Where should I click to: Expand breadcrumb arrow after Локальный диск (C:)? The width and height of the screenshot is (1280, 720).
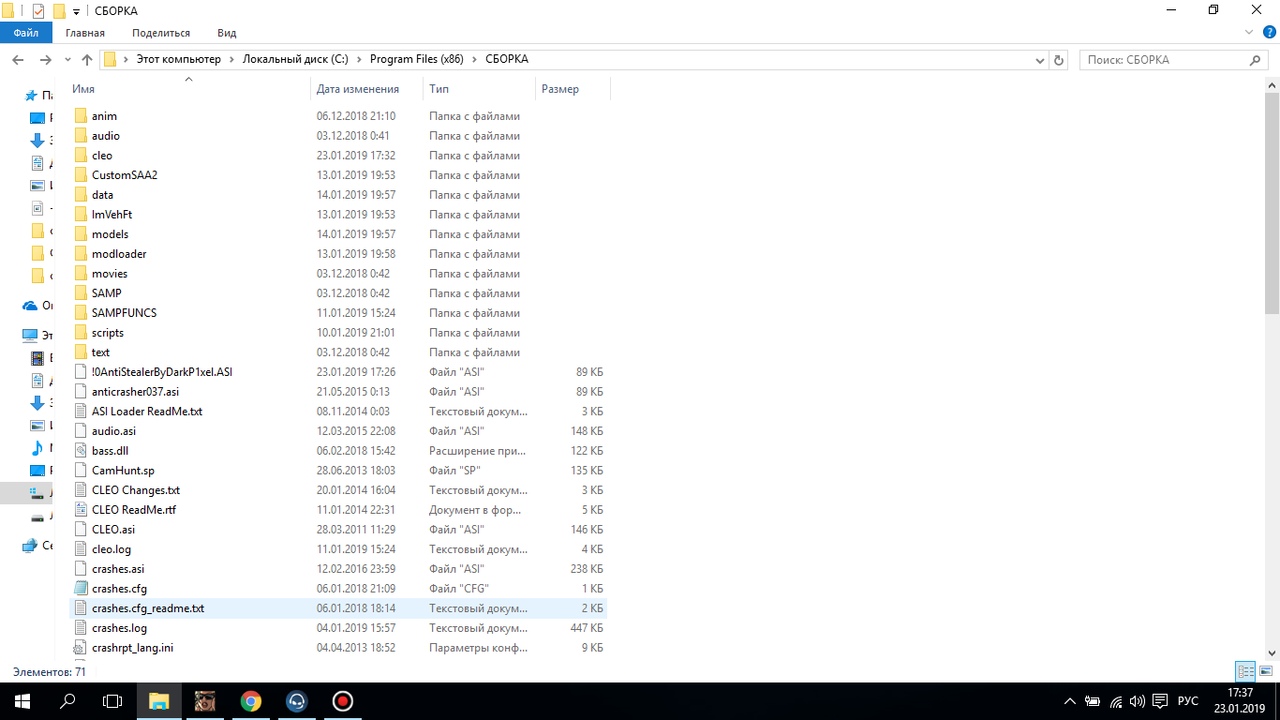click(359, 60)
